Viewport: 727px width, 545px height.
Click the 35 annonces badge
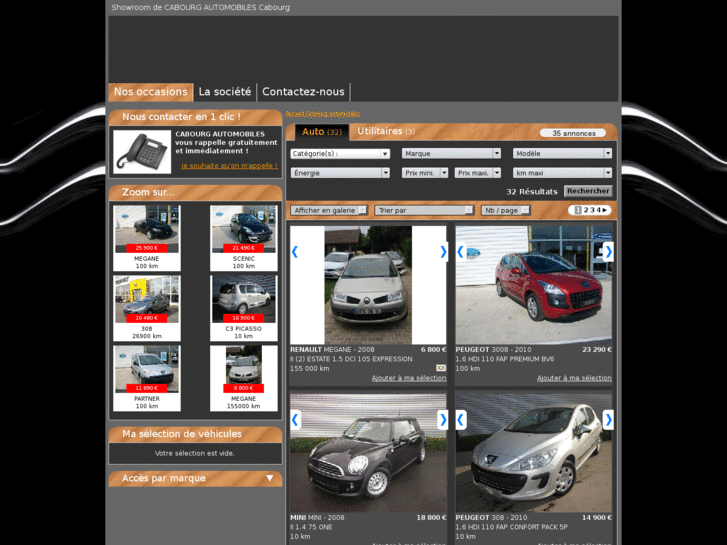[x=573, y=133]
